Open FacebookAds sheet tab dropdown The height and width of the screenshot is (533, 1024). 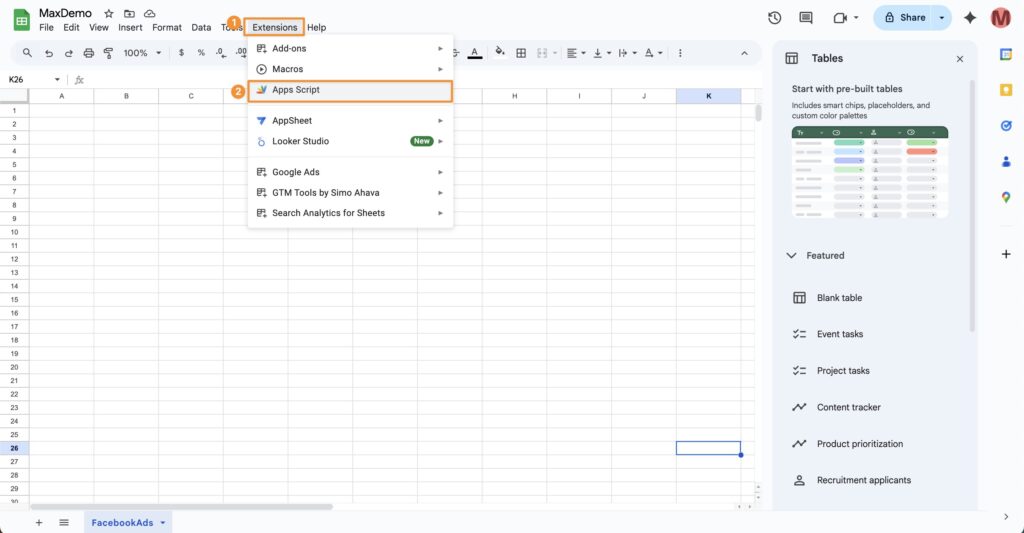[163, 523]
